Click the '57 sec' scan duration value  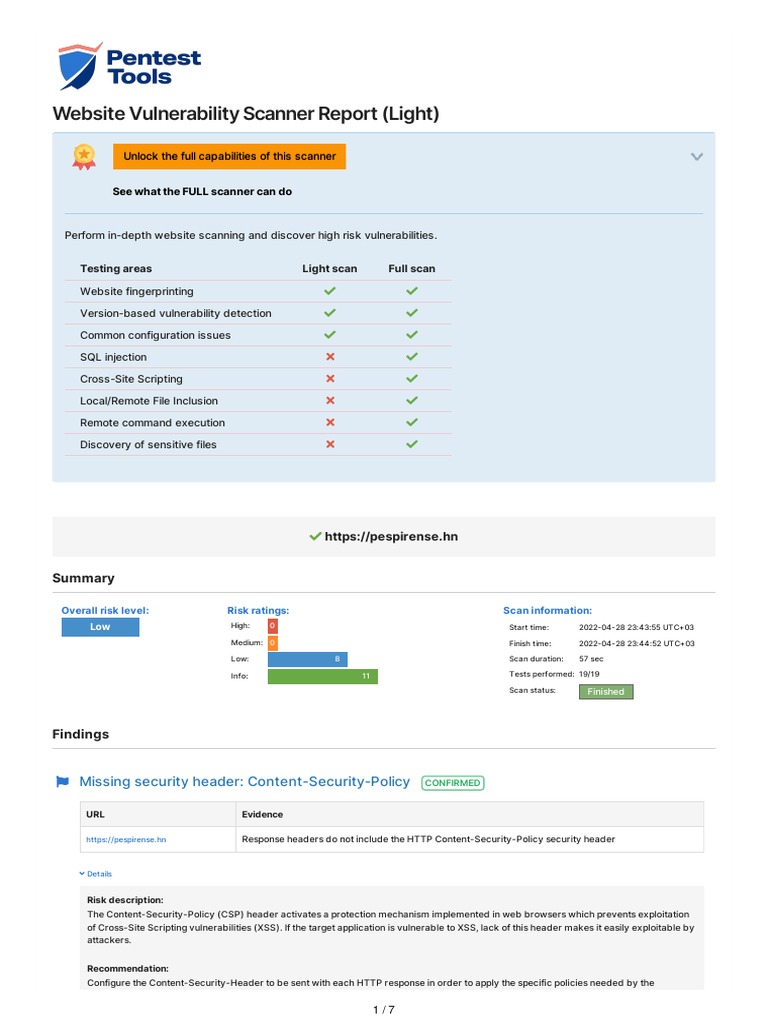[591, 659]
